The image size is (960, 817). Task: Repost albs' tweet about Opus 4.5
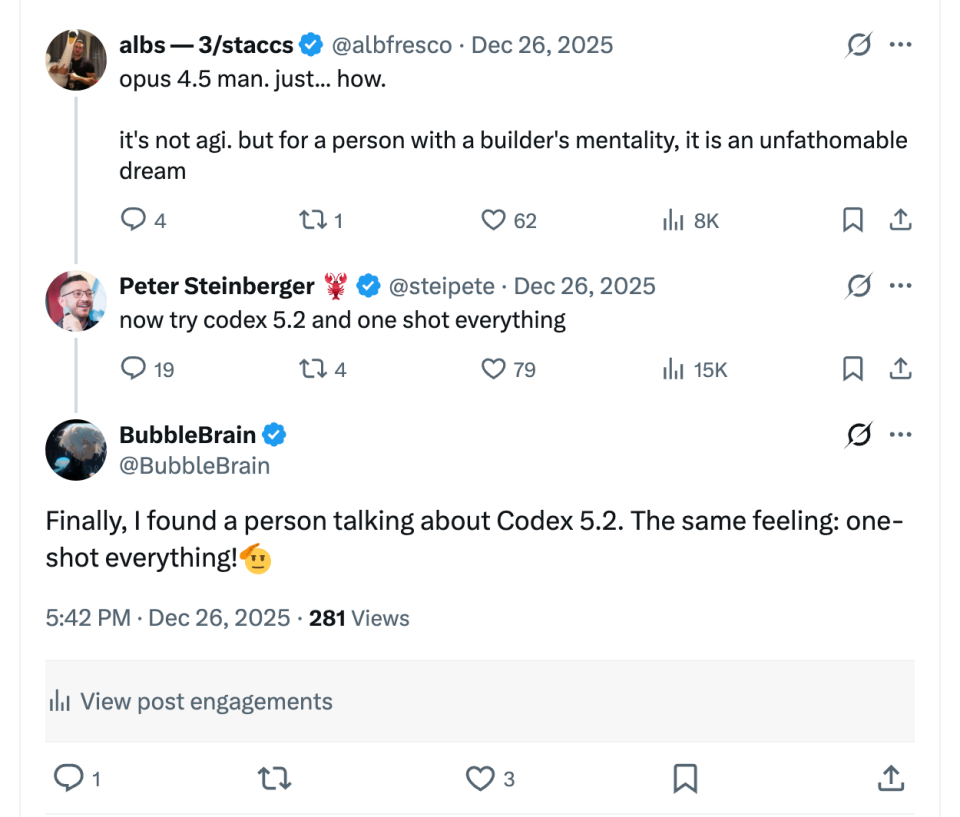coord(311,220)
